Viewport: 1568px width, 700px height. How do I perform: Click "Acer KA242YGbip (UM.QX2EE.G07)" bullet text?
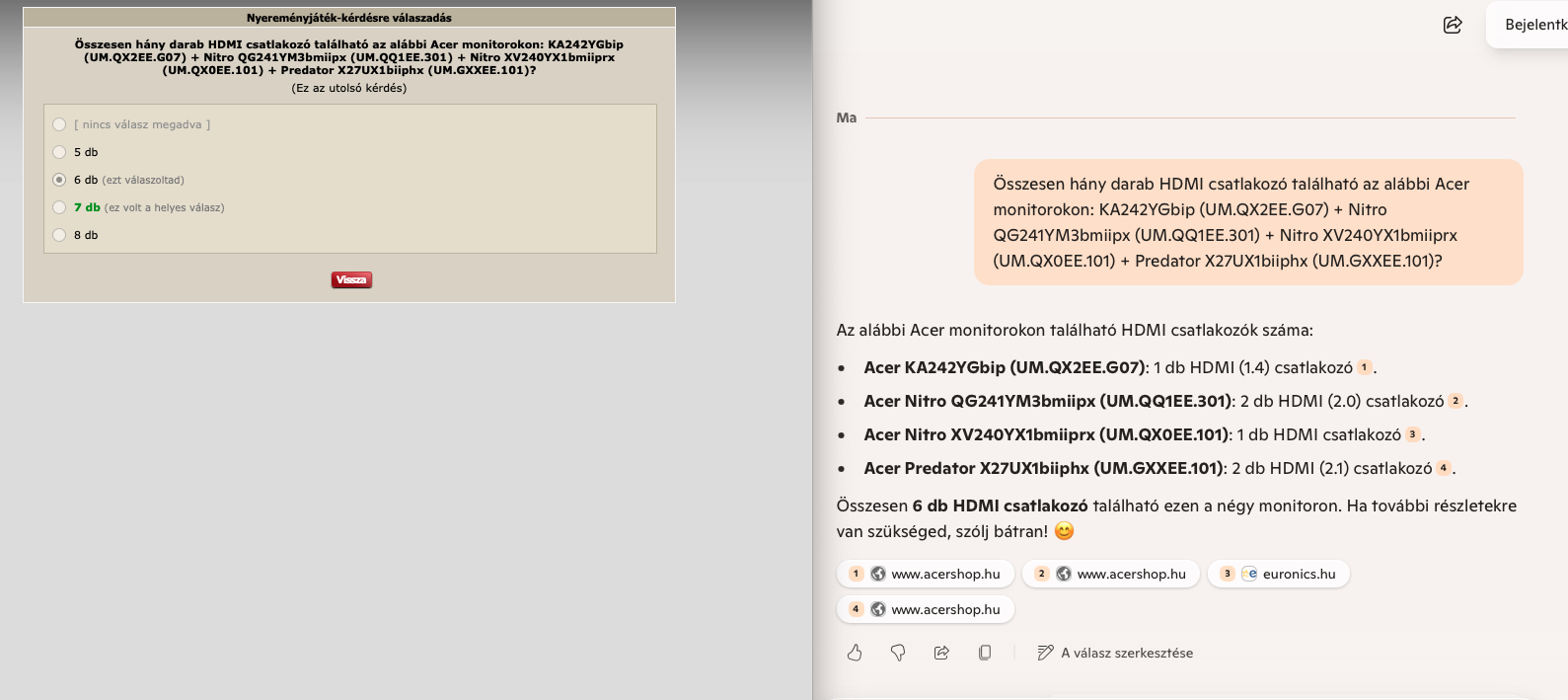click(x=1005, y=367)
